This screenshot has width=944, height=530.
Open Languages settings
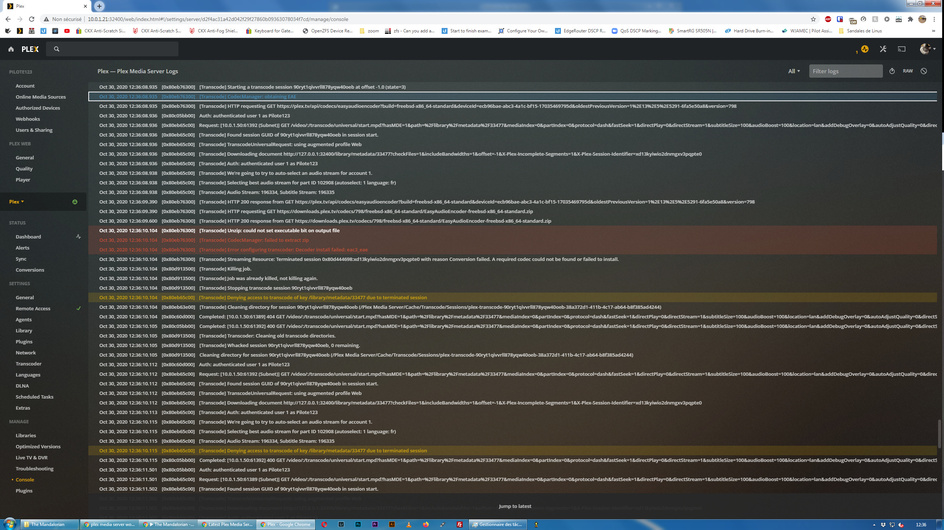28,375
